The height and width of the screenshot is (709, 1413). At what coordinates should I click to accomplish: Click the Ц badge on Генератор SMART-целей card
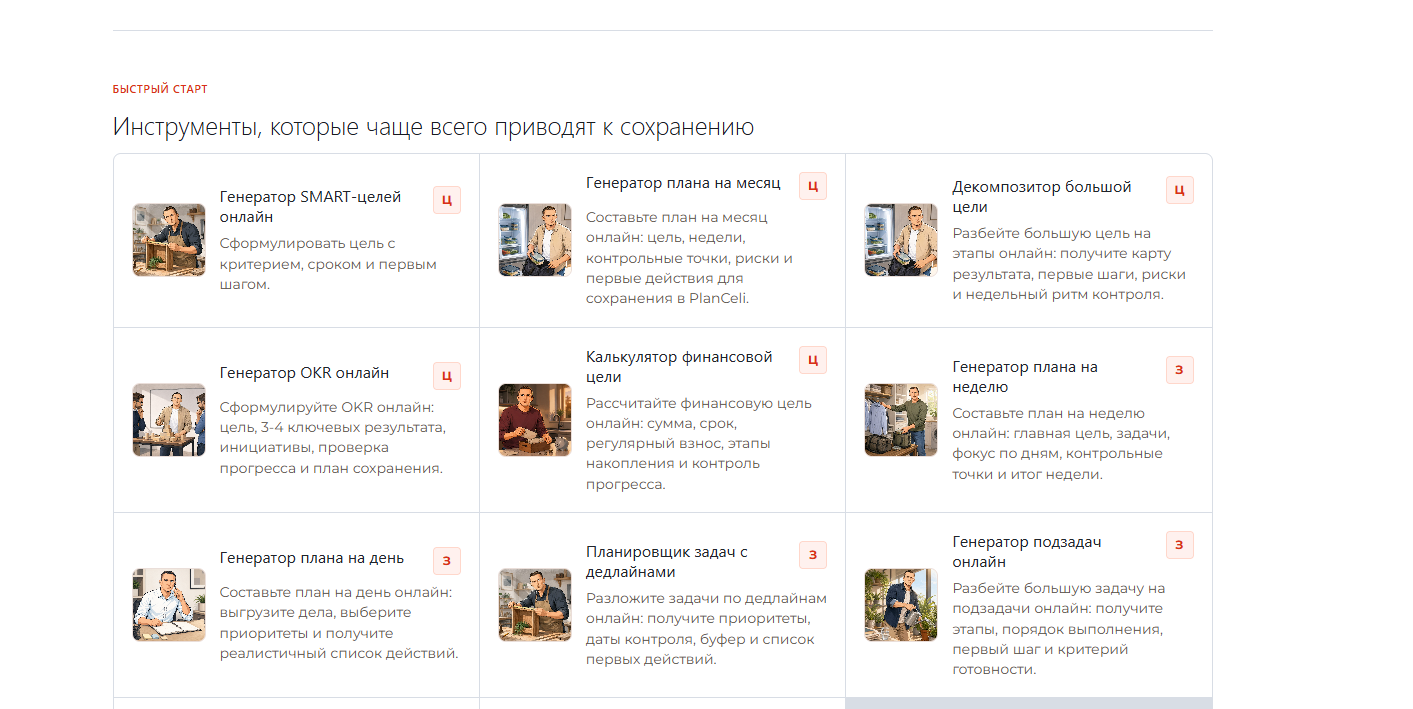pos(447,200)
